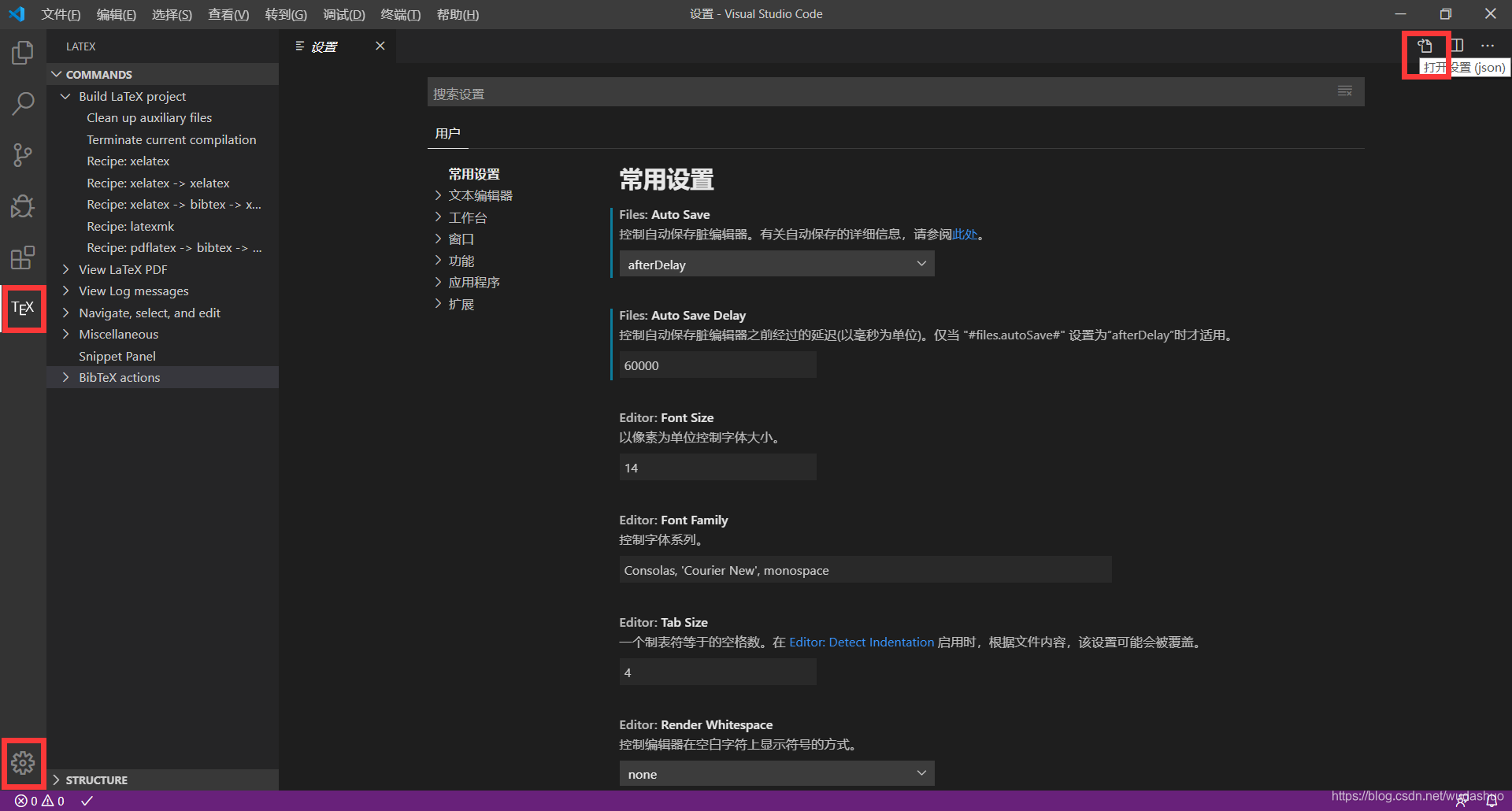The height and width of the screenshot is (811, 1512).
Task: Open Editor: Detect Indentation link
Action: coord(862,642)
